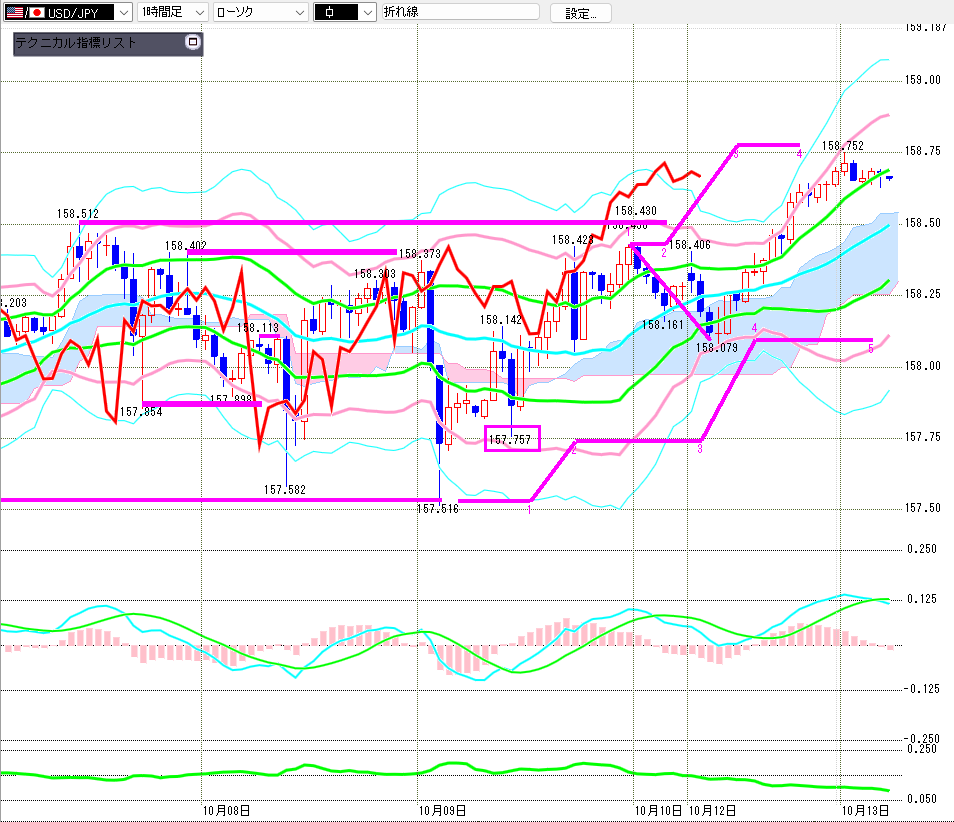
Task: Click the 10月13日 date label
Action: 865,810
